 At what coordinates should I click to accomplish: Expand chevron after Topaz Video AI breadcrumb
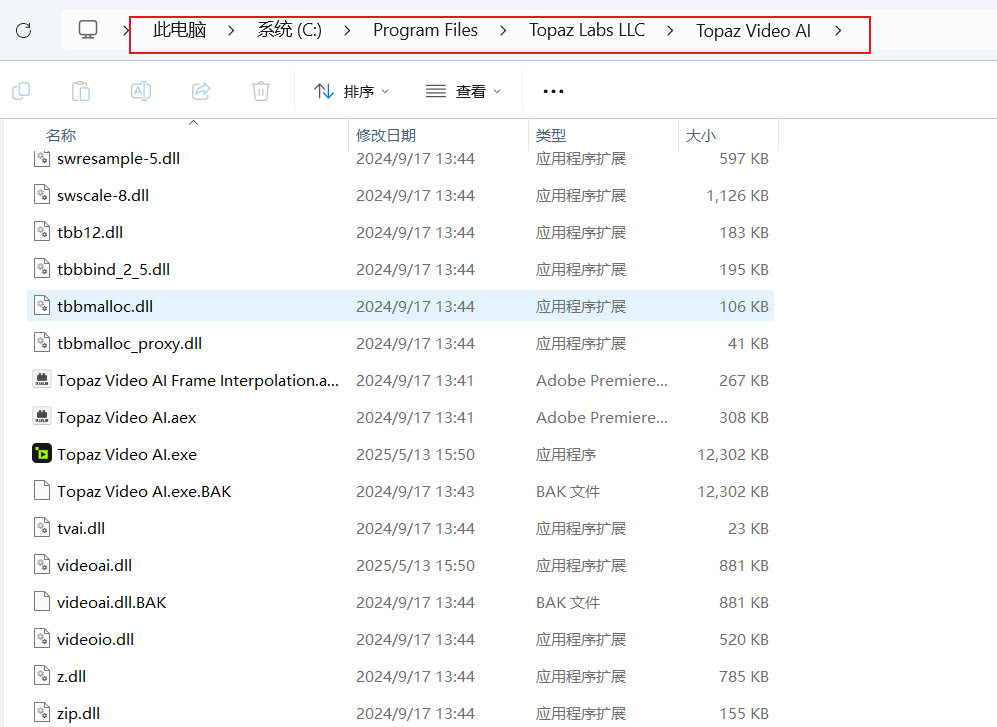838,31
